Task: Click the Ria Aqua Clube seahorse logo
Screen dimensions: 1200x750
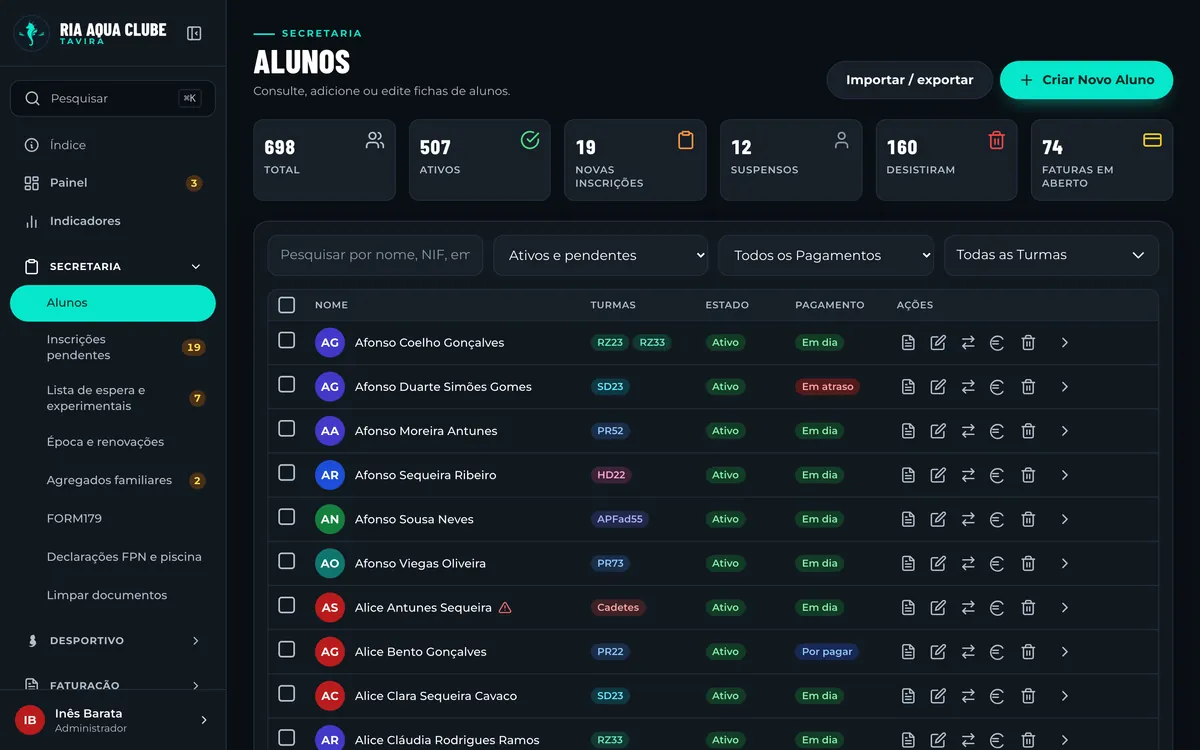Action: coord(32,33)
